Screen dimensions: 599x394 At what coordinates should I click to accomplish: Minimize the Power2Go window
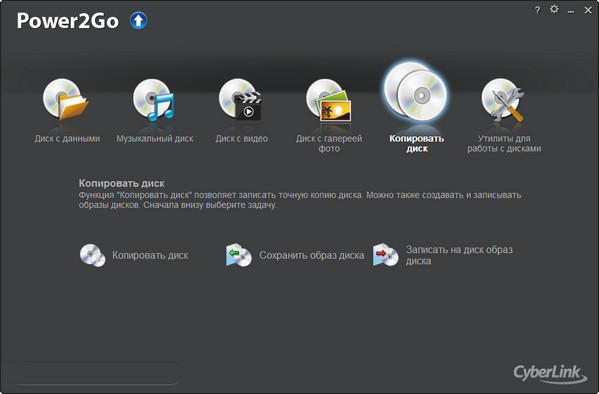[571, 11]
